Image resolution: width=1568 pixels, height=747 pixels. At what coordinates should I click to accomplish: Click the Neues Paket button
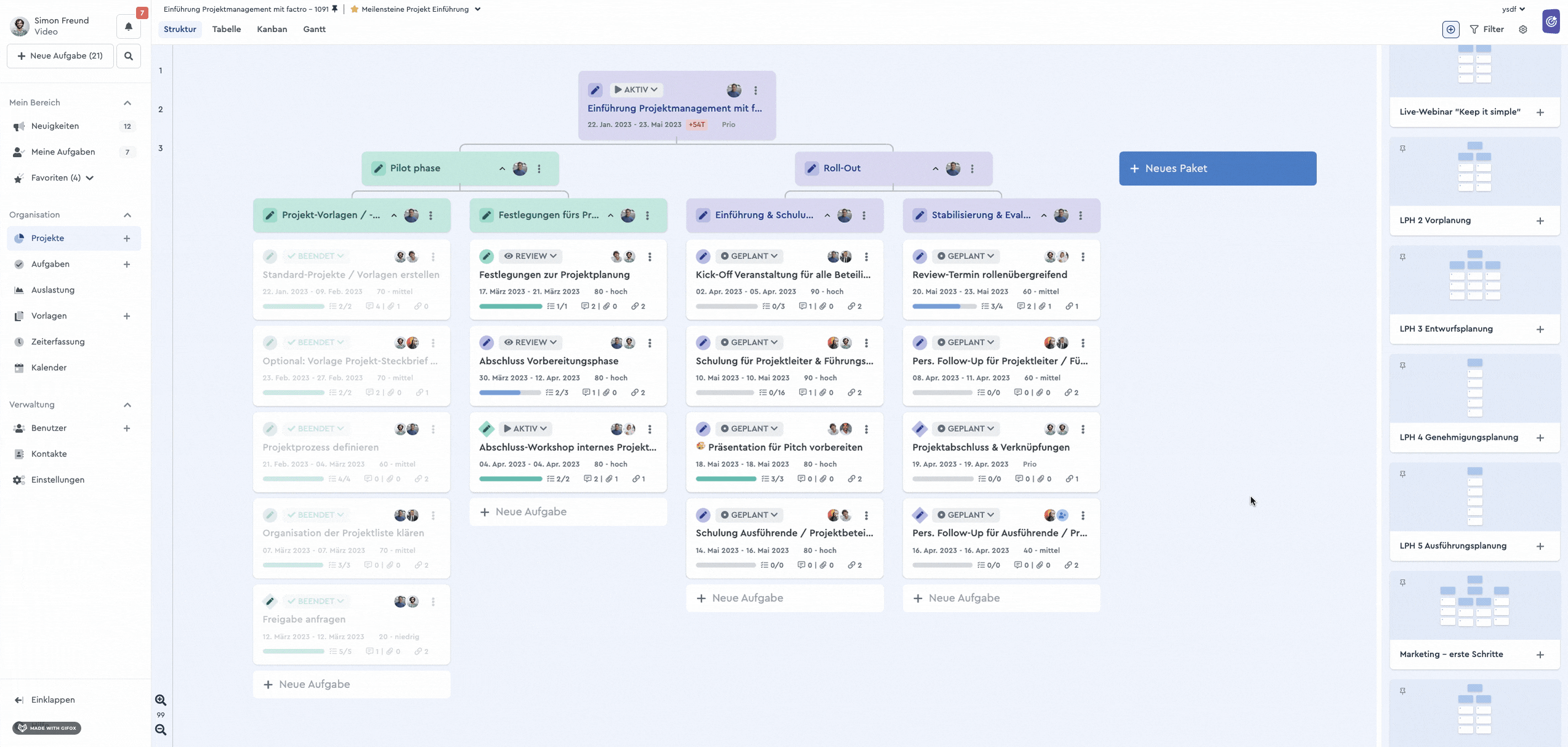1217,169
